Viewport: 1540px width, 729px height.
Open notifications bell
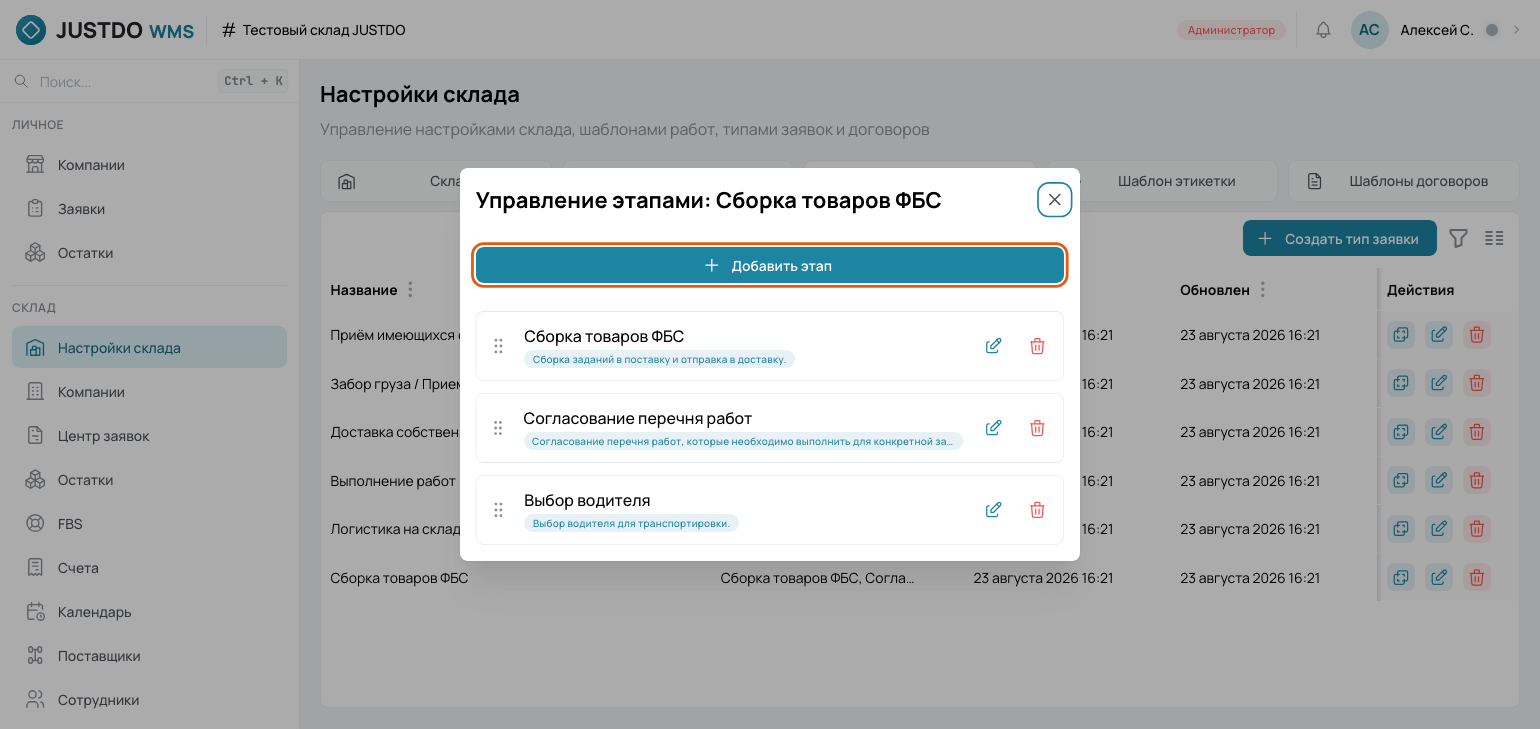1323,30
